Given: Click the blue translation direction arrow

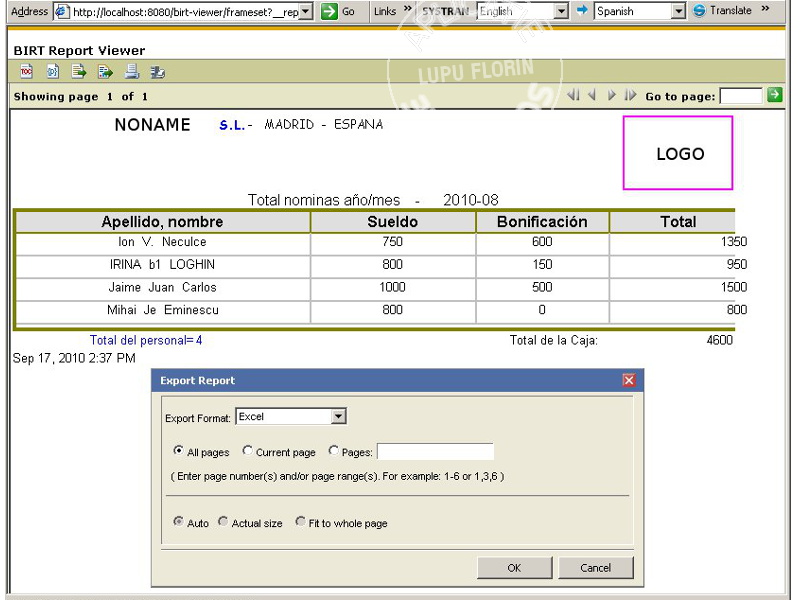Looking at the screenshot, I should [x=582, y=10].
